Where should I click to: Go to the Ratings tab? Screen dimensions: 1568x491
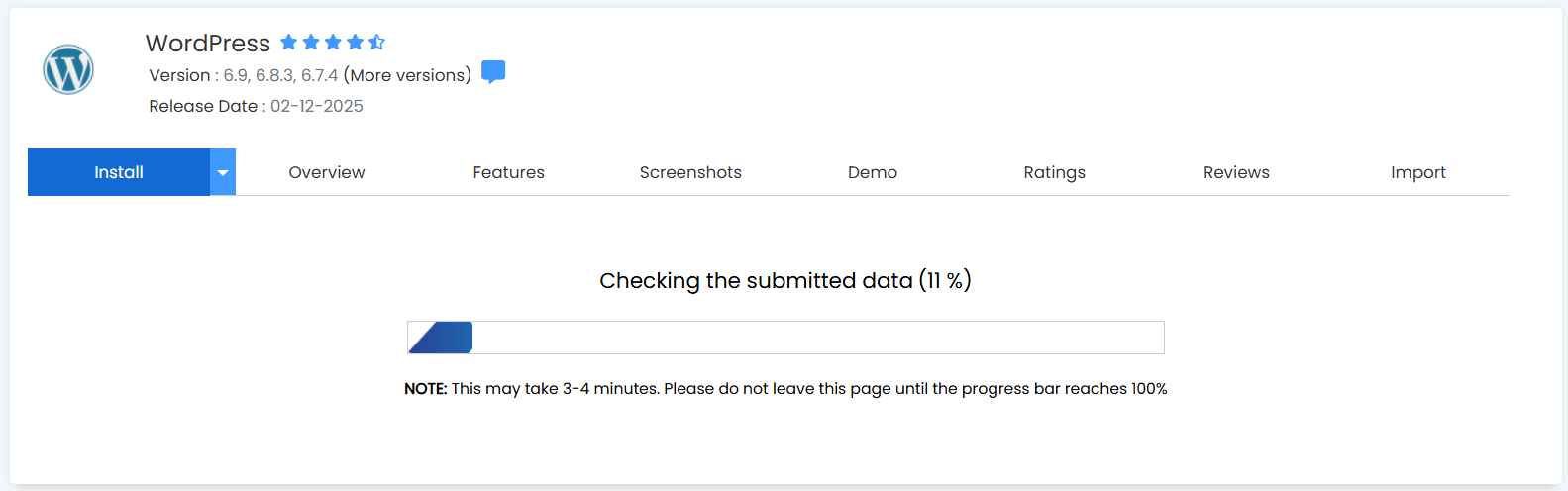pos(1054,172)
